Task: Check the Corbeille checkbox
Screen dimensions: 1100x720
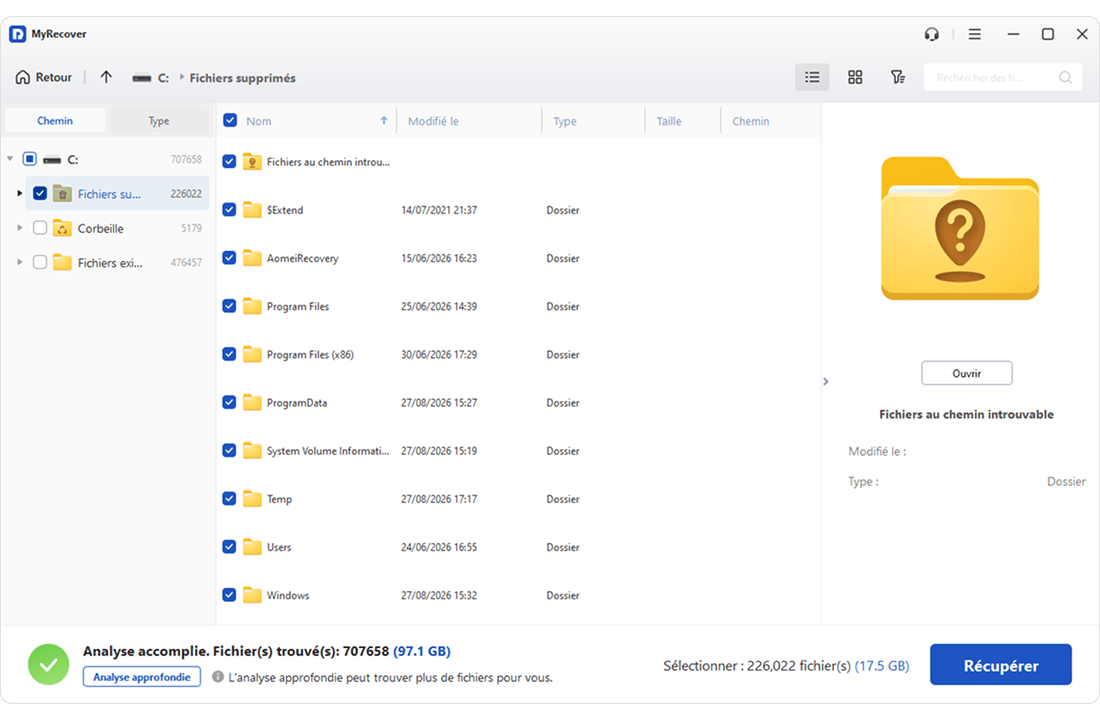Action: tap(40, 227)
